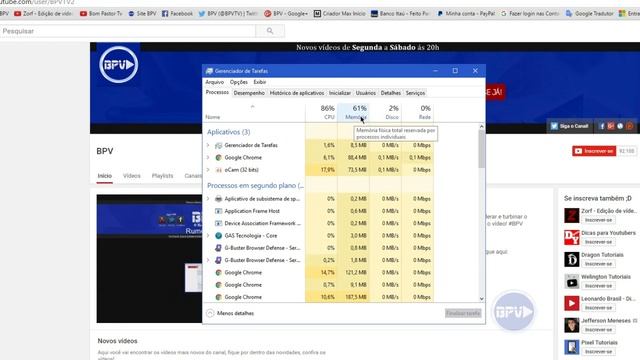This screenshot has height=360, width=640.
Task: Expand the Google Chrome app row in Aplicativos
Action: point(208,158)
